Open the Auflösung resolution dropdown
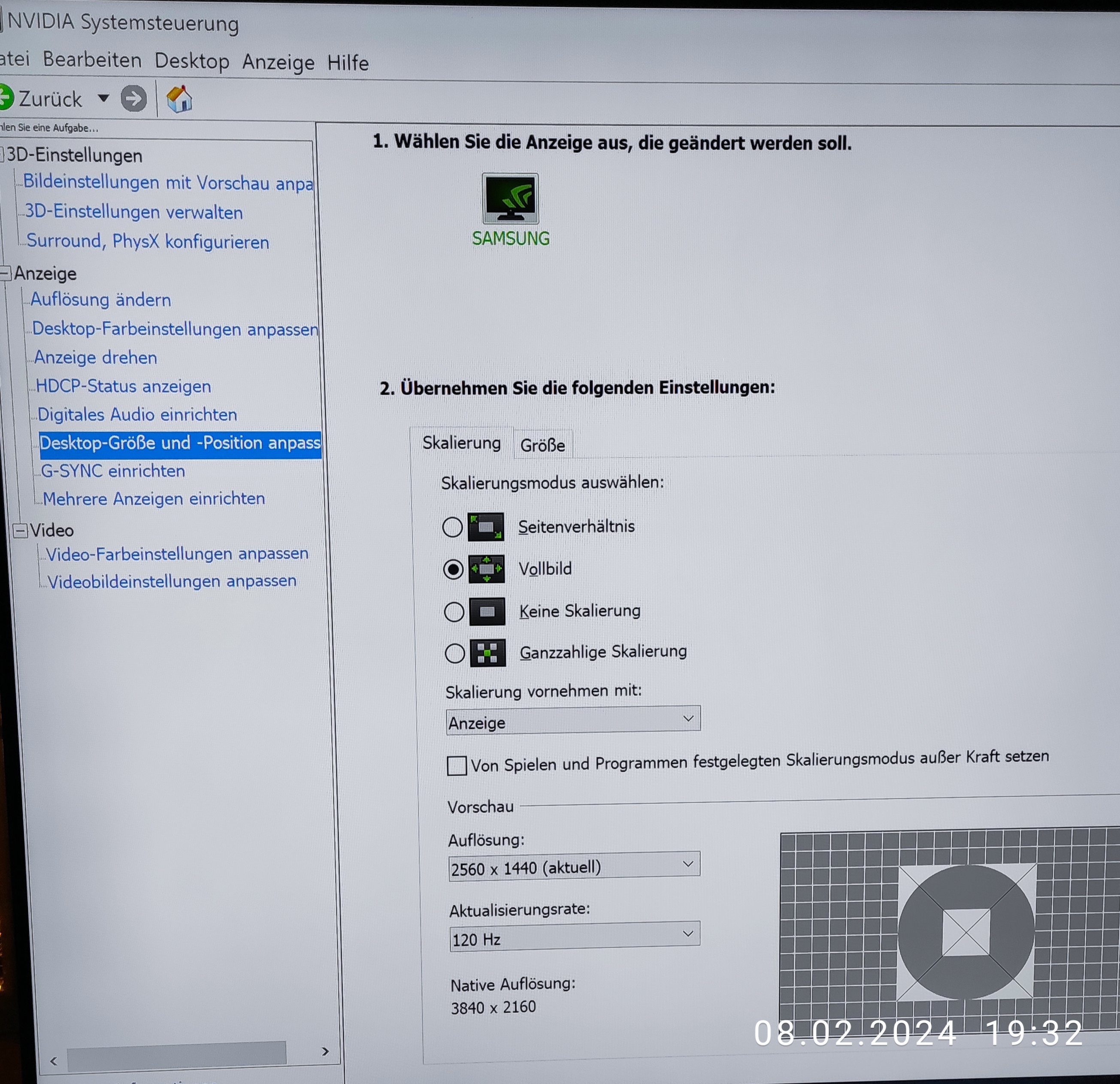The height and width of the screenshot is (1084, 1120). 574,867
